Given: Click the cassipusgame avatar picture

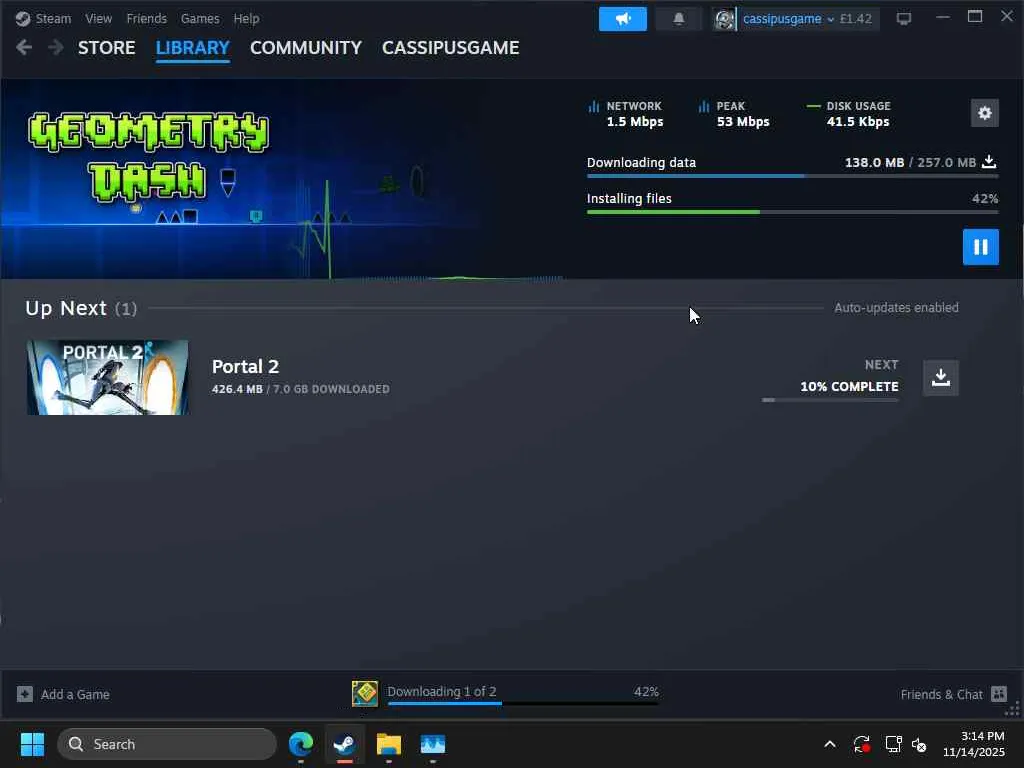Looking at the screenshot, I should [724, 19].
